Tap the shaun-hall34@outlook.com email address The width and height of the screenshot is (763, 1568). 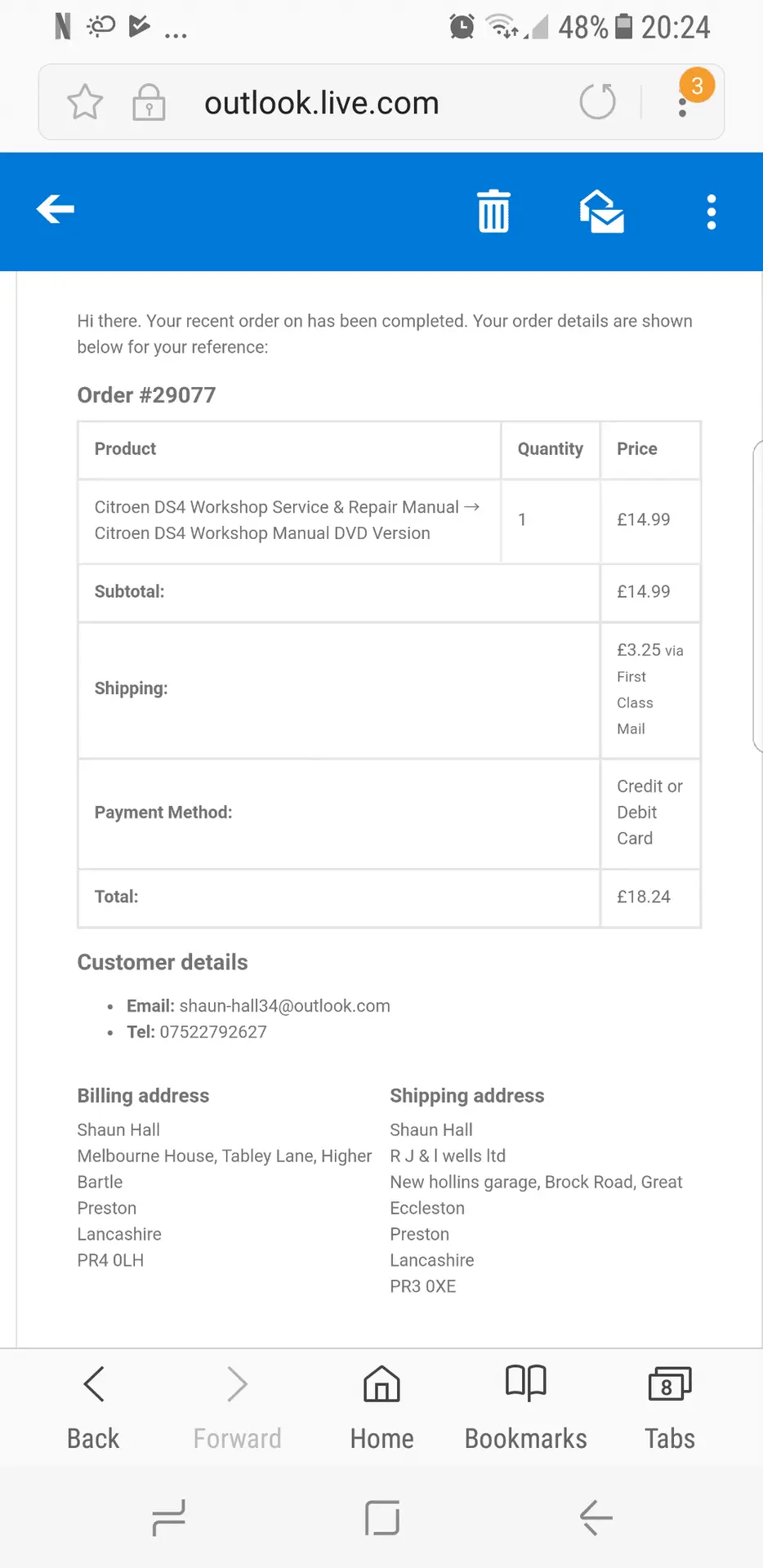pos(284,1006)
